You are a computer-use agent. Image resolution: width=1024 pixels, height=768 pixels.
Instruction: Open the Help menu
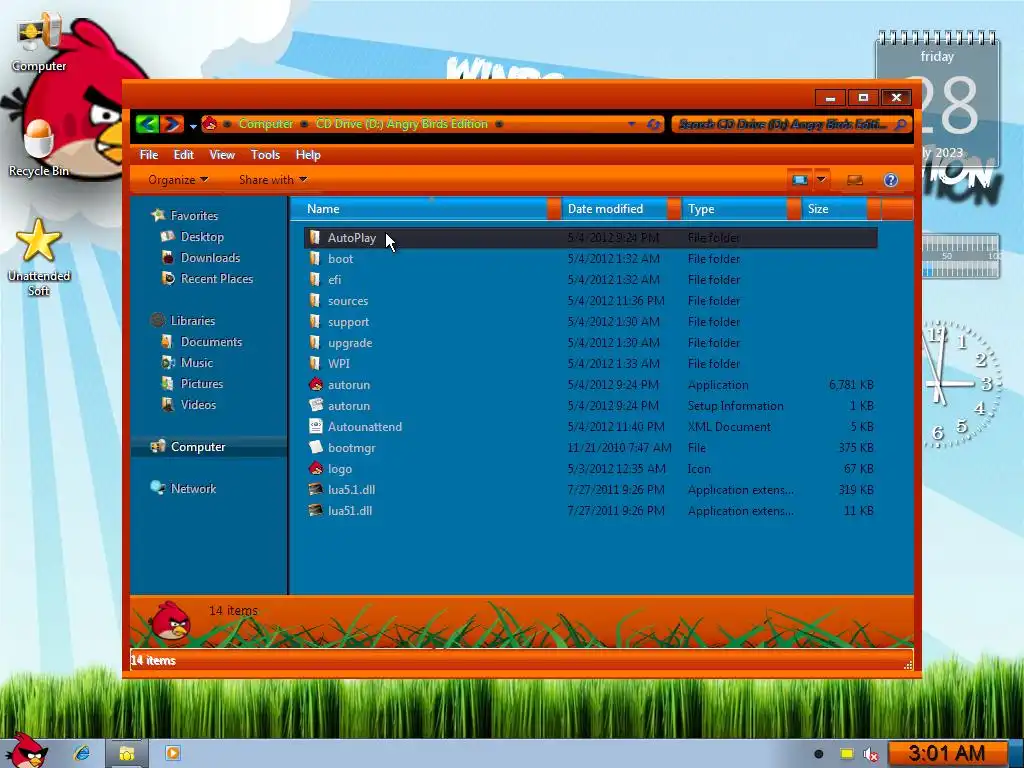(x=308, y=155)
